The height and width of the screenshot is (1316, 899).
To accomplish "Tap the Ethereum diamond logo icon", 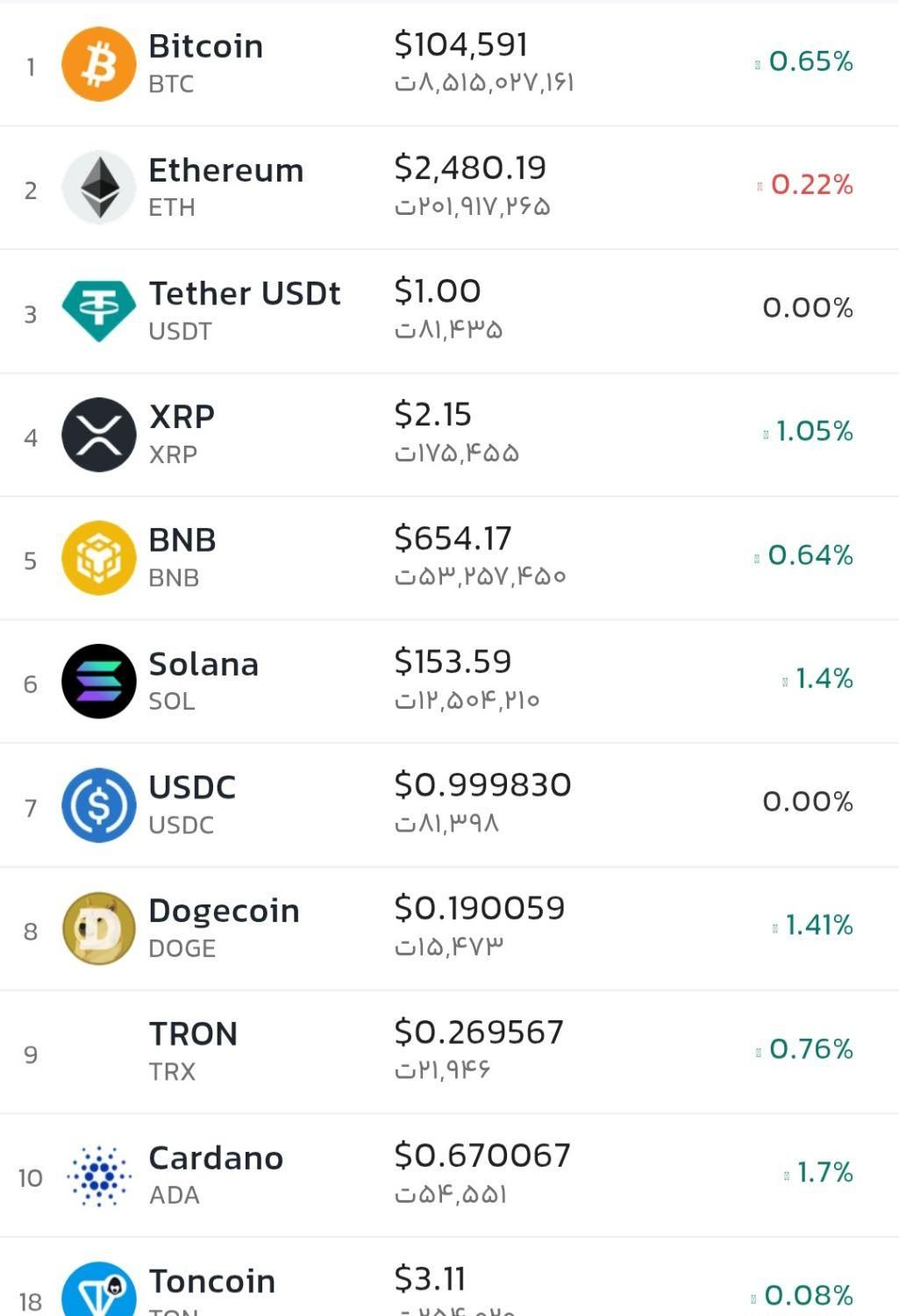I will pyautogui.click(x=99, y=188).
